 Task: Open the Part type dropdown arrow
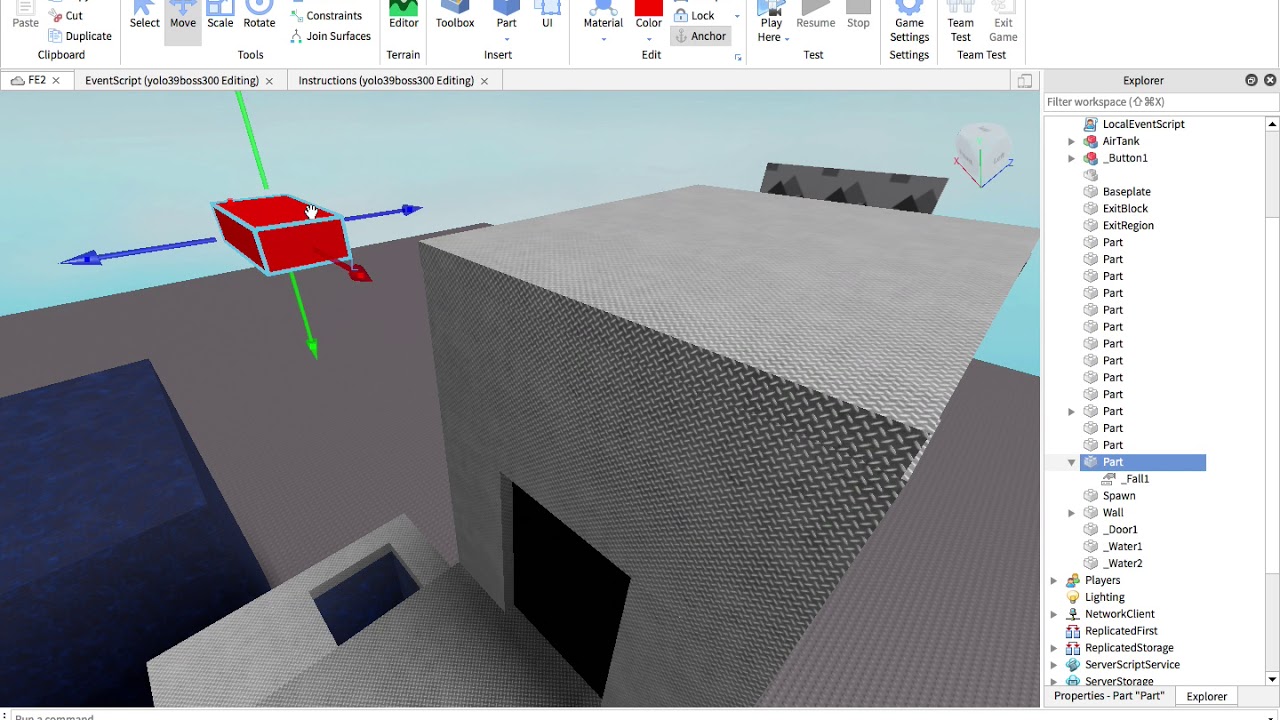tap(507, 40)
